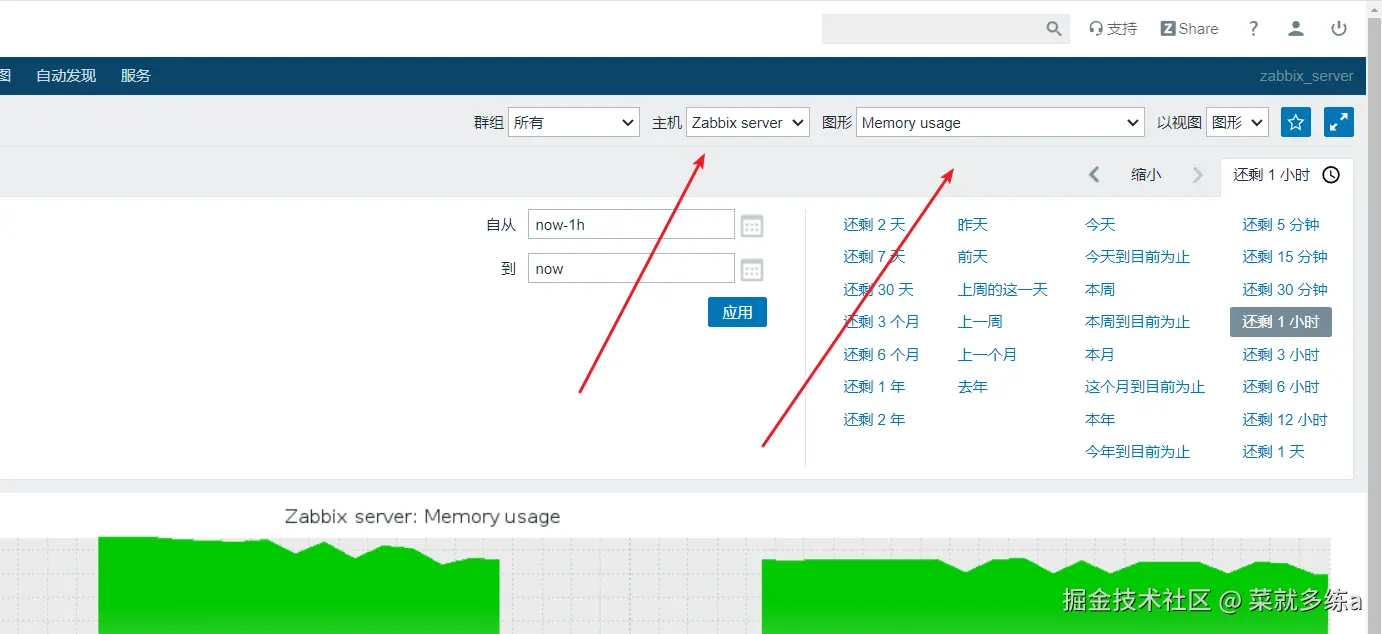Click the clock icon beside 还剩 1 小时

point(1331,175)
